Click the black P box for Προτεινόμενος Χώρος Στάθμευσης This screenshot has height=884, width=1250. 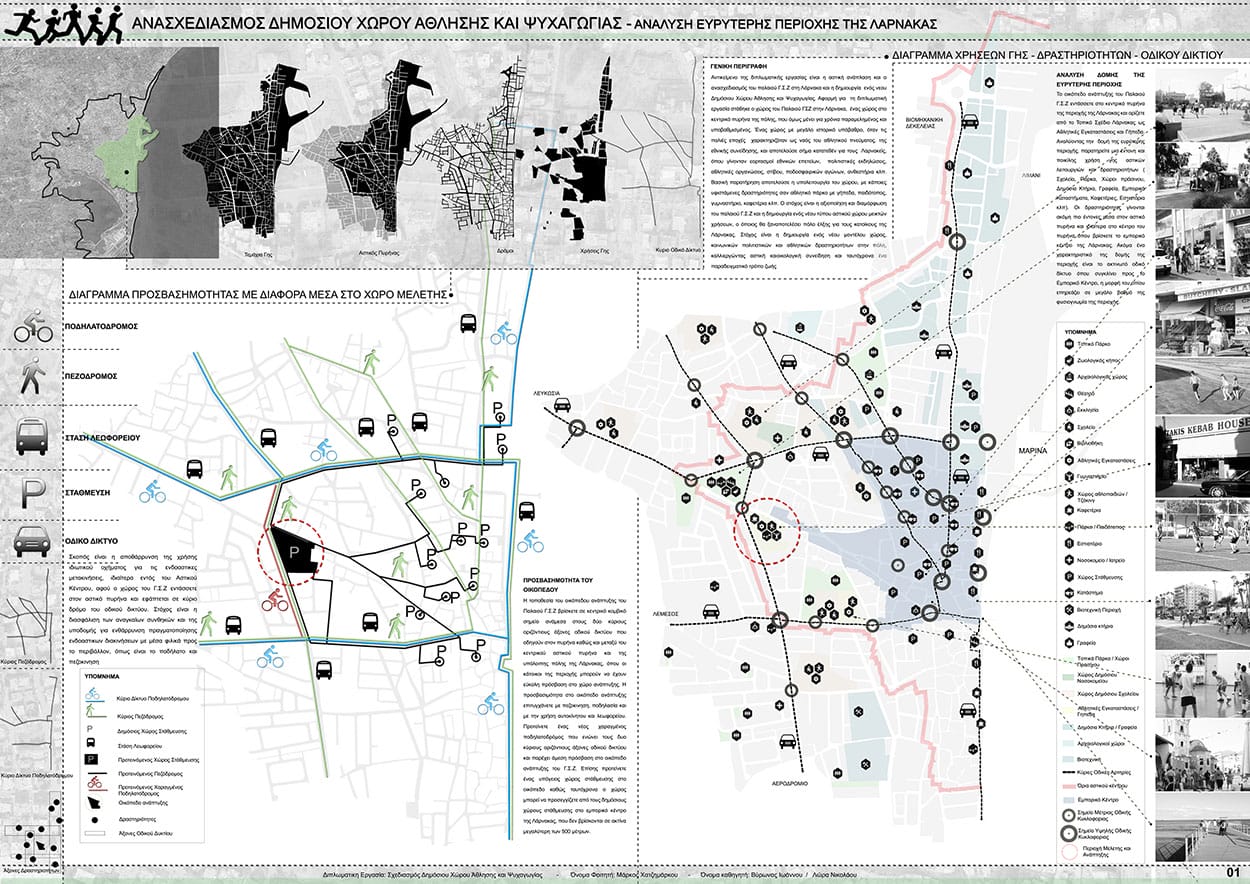91,759
